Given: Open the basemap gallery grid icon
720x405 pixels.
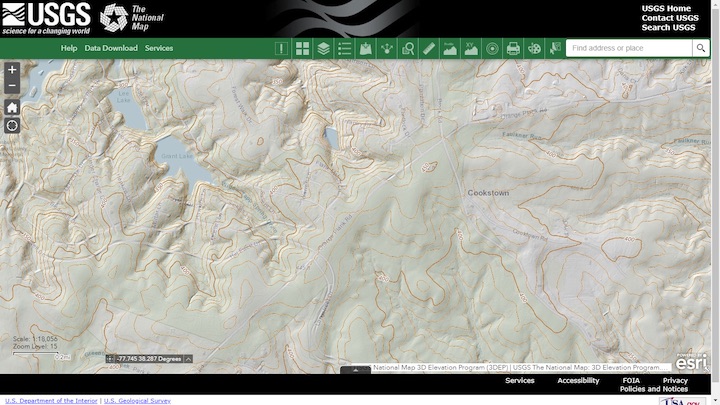Looking at the screenshot, I should point(302,48).
